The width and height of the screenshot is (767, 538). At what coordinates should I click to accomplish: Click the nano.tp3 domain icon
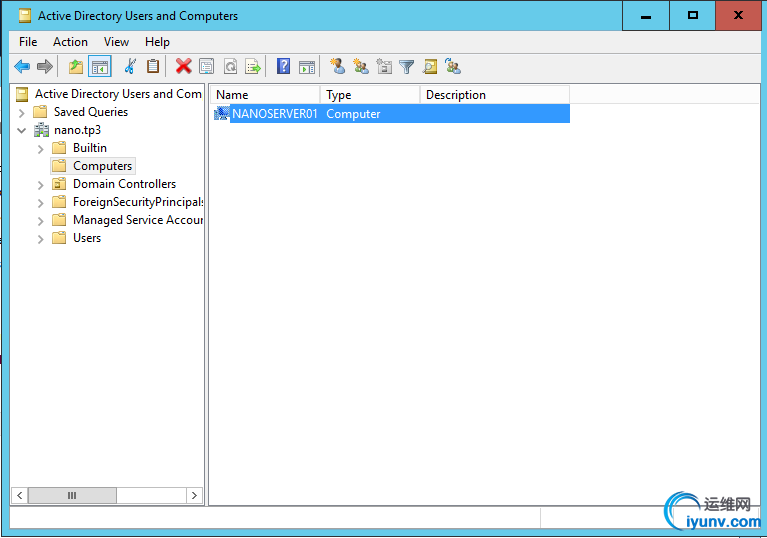(42, 130)
